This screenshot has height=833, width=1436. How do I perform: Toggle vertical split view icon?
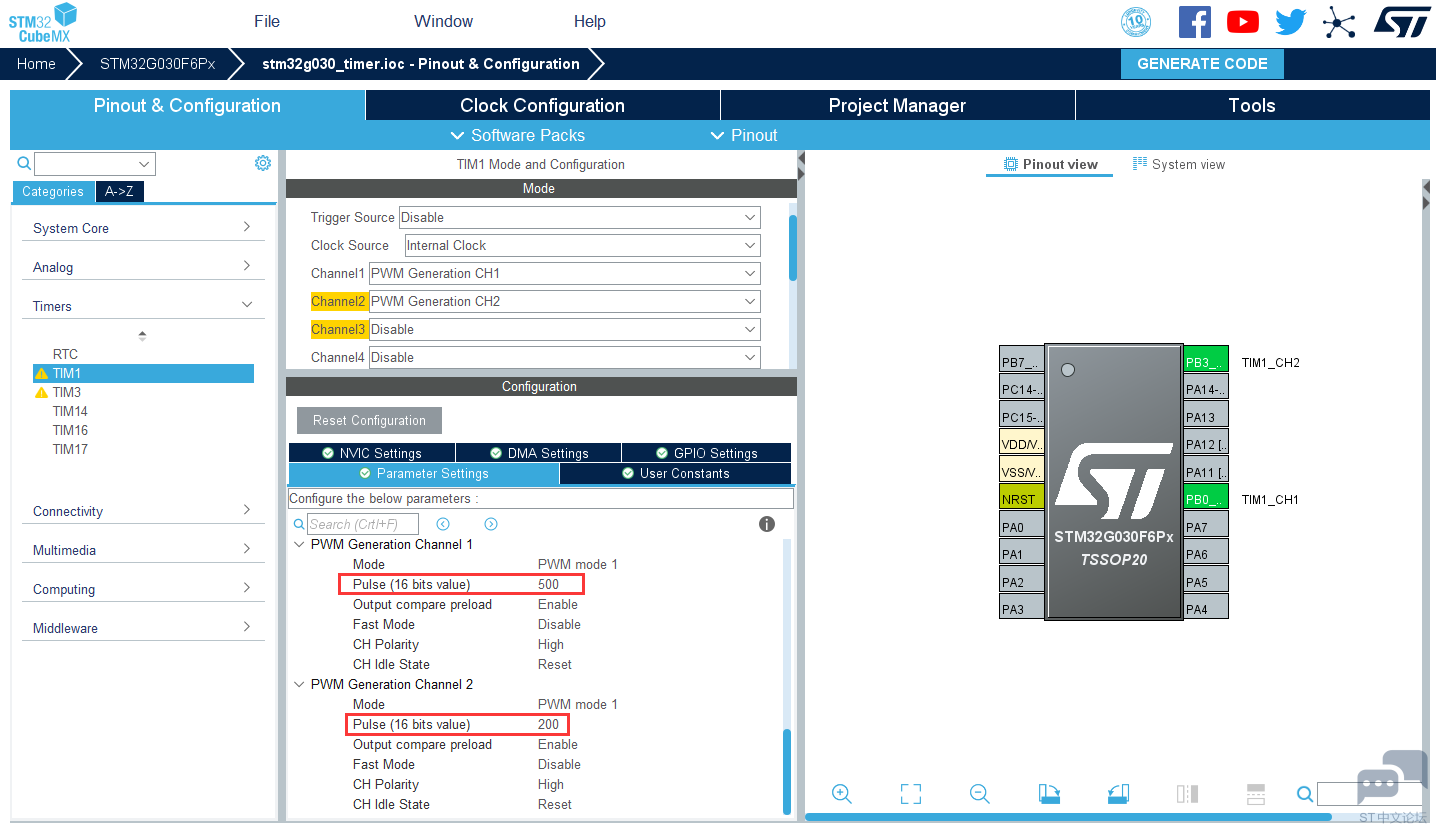pyautogui.click(x=1187, y=794)
